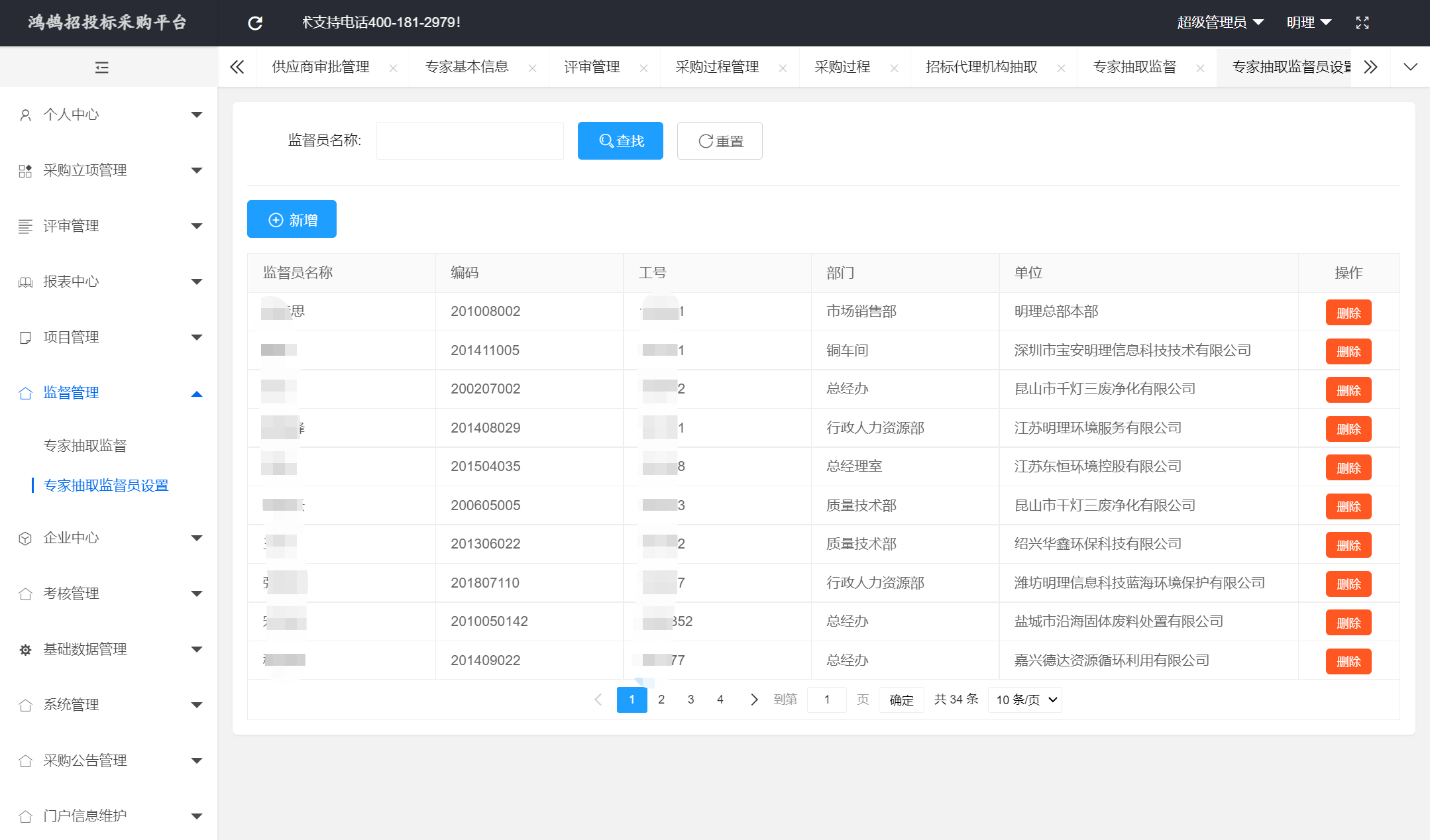Screen dimensions: 1430x840
Task: Delete the row with code 200207002
Action: pos(1348,390)
